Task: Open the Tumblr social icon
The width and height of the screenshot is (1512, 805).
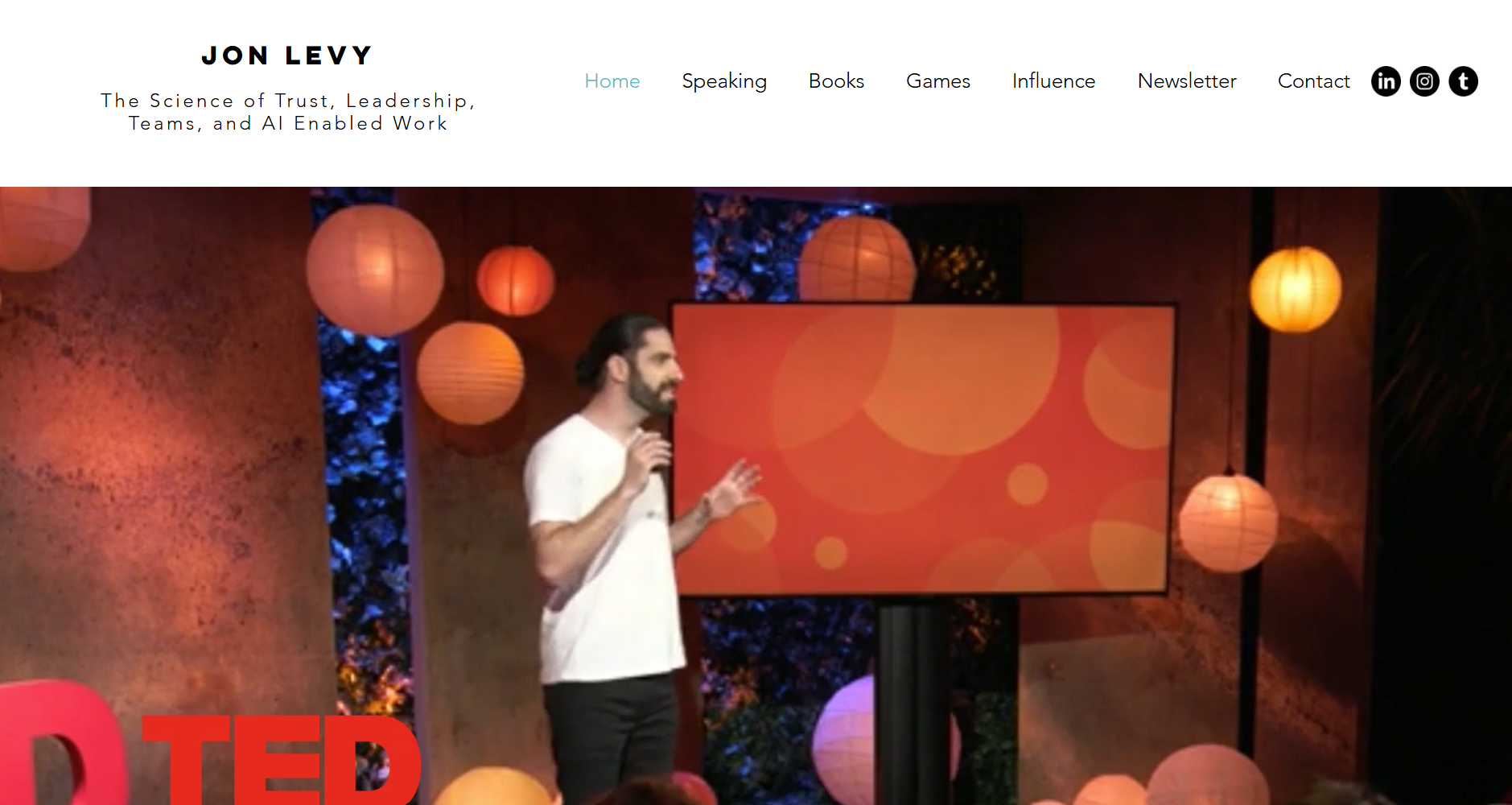Action: pyautogui.click(x=1463, y=81)
